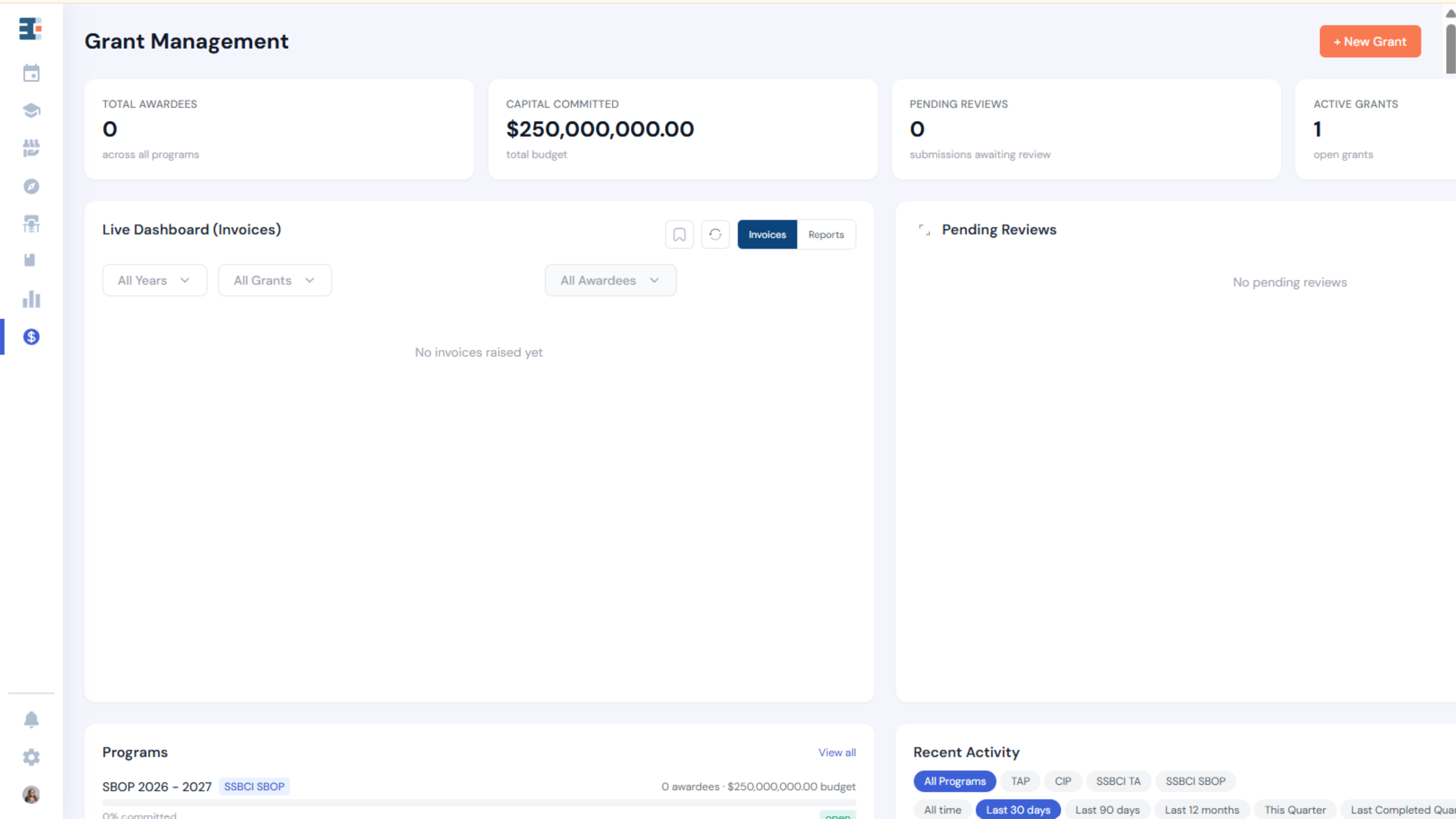Select the SSBCI TA filter chip
The width and height of the screenshot is (1456, 819).
[1118, 781]
